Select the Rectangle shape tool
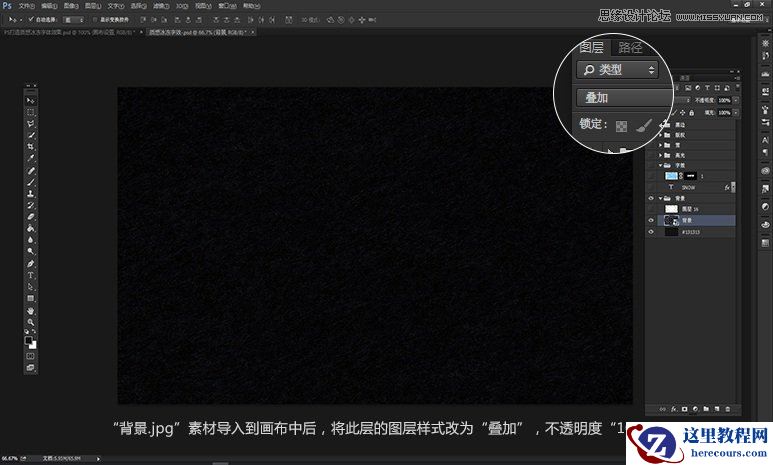Image resolution: width=773 pixels, height=465 pixels. (31, 298)
